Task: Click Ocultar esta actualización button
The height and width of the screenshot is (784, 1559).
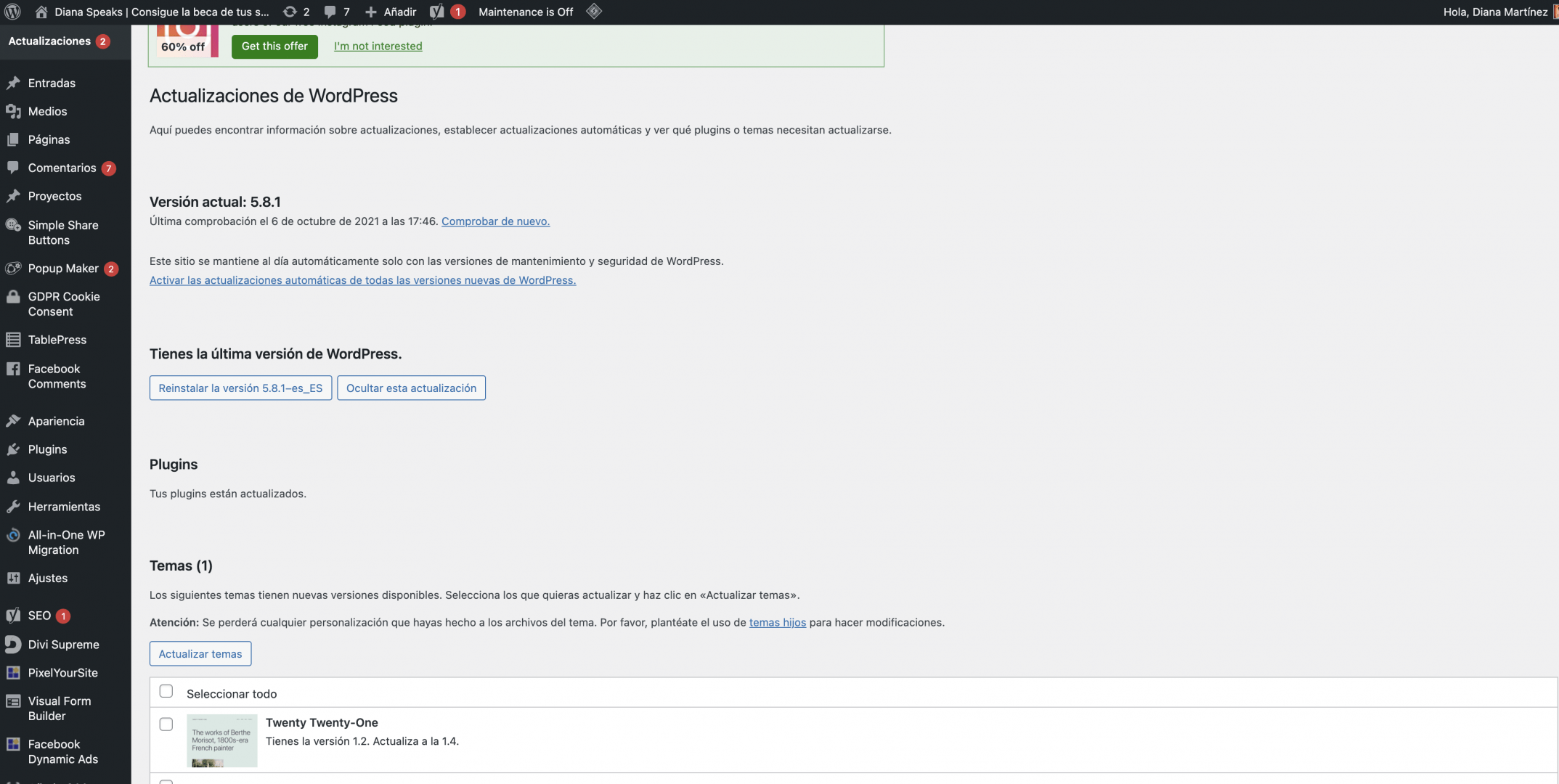Action: (411, 388)
